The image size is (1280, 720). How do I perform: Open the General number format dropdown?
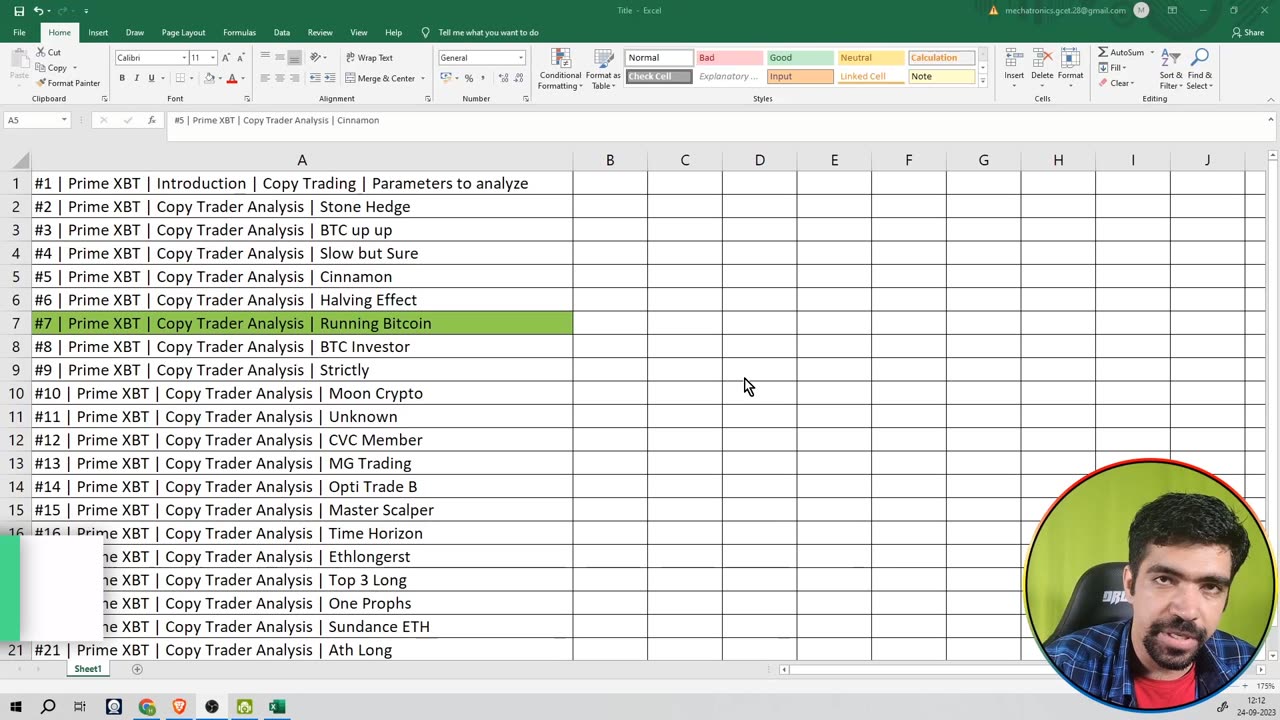point(521,58)
